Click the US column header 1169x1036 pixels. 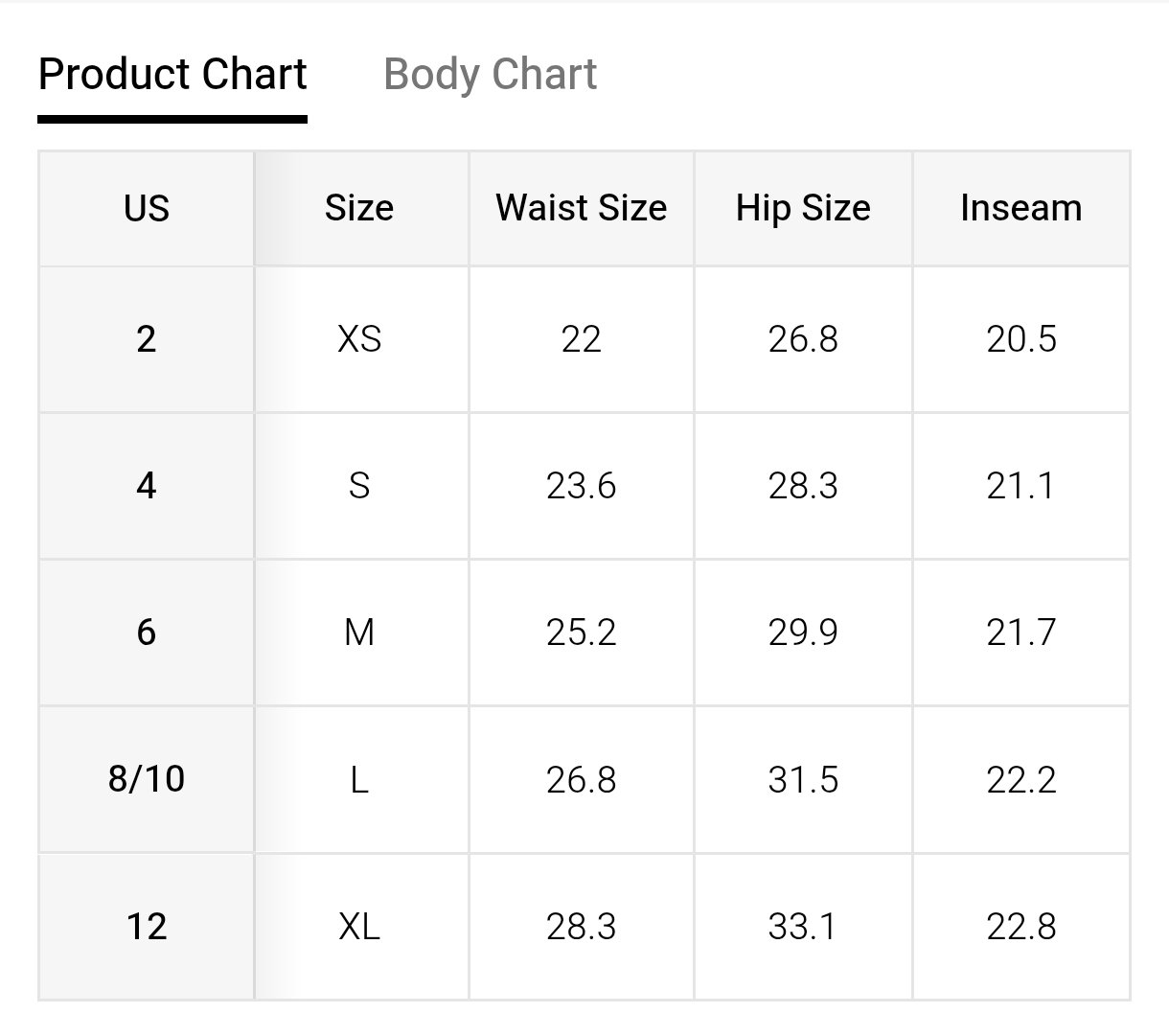click(x=147, y=208)
